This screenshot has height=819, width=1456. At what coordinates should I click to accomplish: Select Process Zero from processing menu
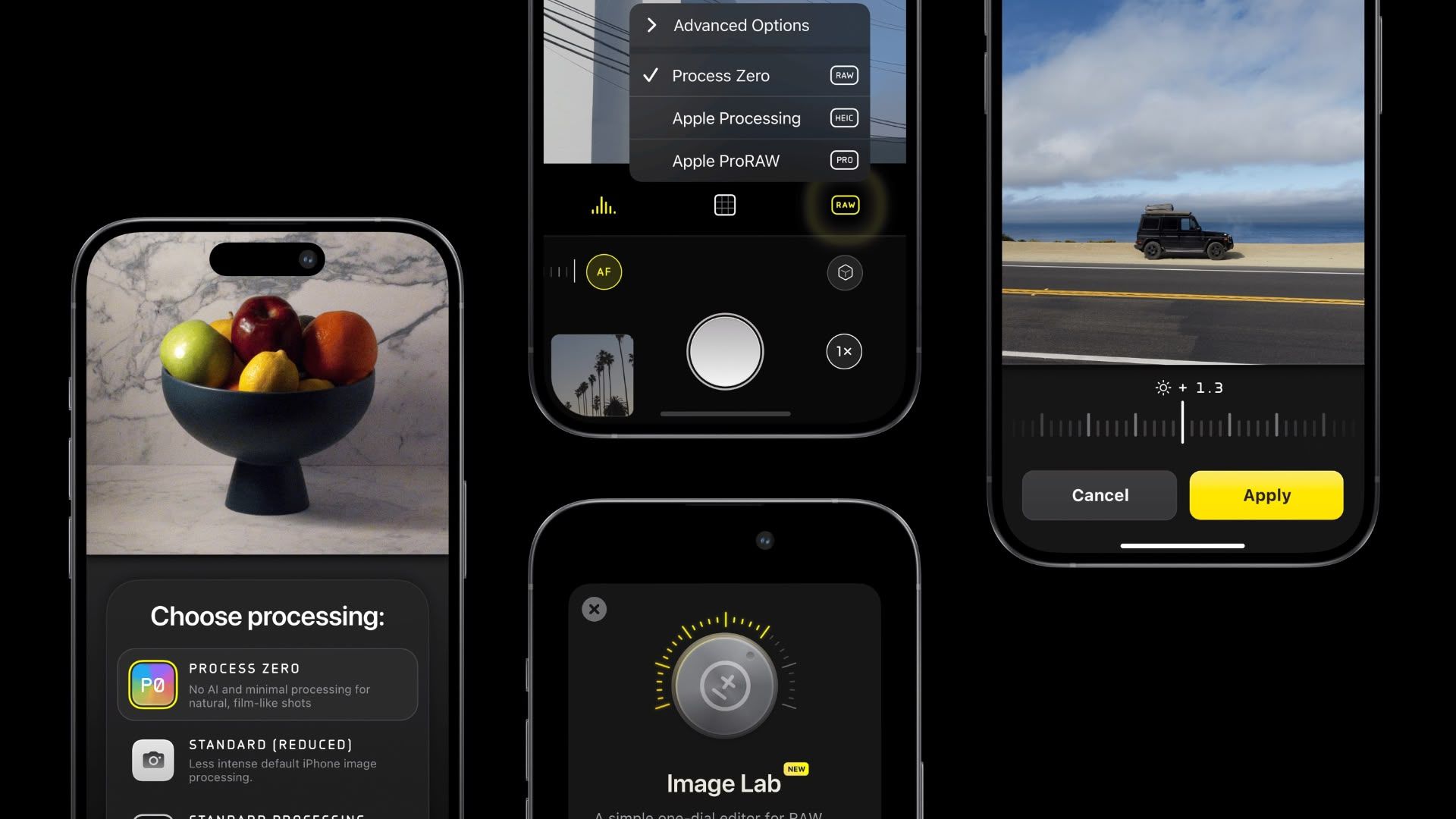click(x=750, y=75)
